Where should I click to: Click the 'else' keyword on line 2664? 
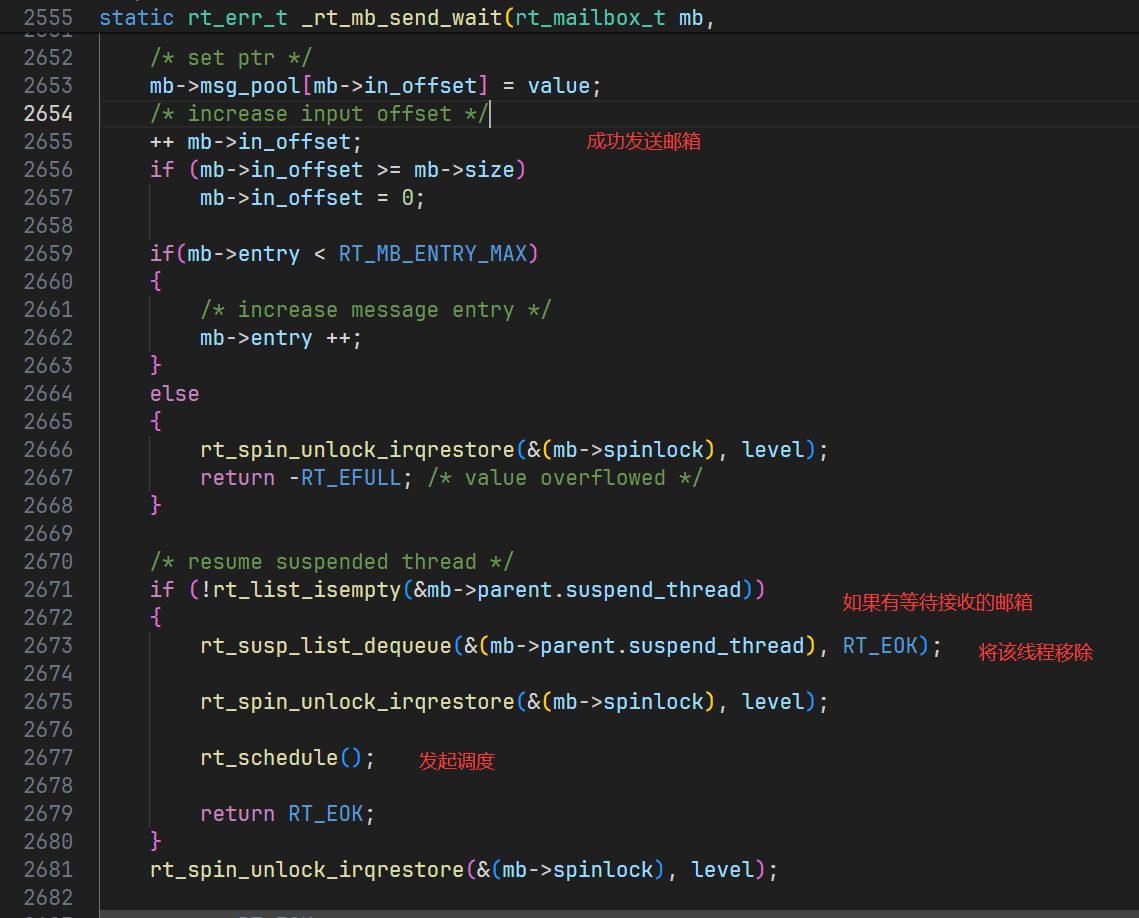(174, 394)
